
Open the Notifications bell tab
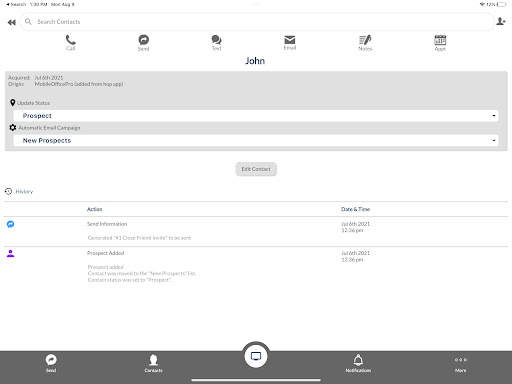point(358,364)
